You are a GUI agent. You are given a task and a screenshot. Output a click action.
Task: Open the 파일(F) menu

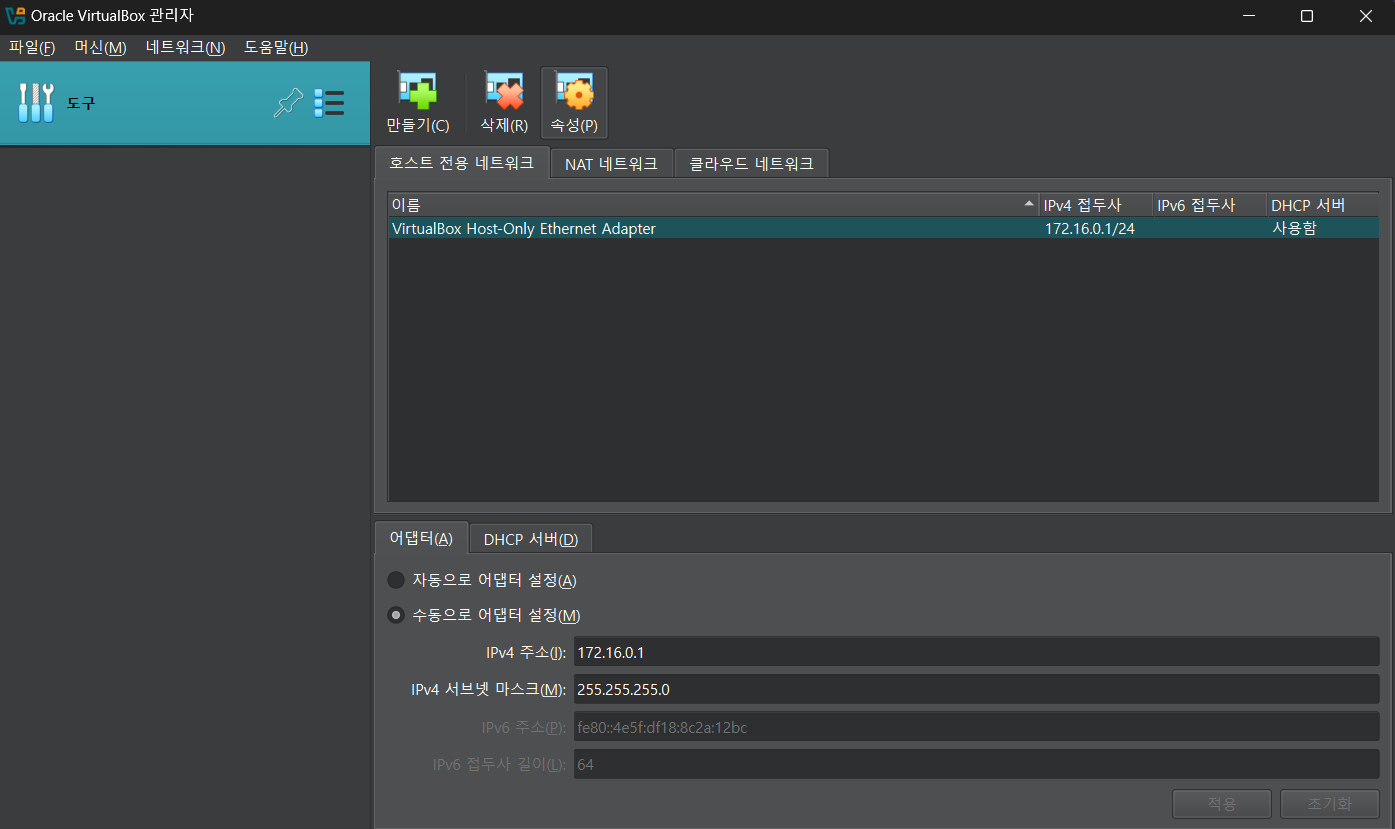click(32, 47)
